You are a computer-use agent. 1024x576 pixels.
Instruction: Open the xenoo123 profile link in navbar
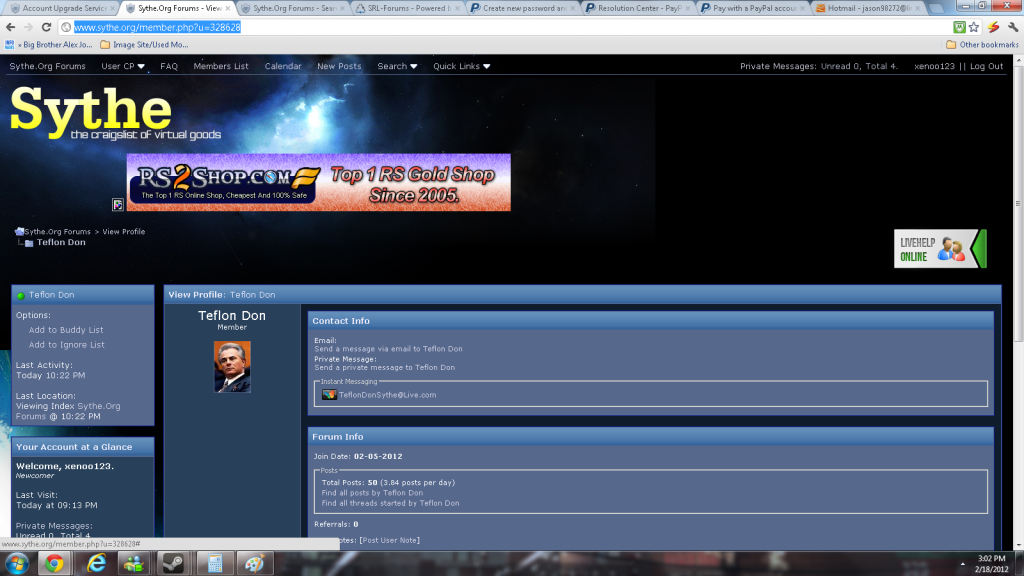click(x=934, y=66)
